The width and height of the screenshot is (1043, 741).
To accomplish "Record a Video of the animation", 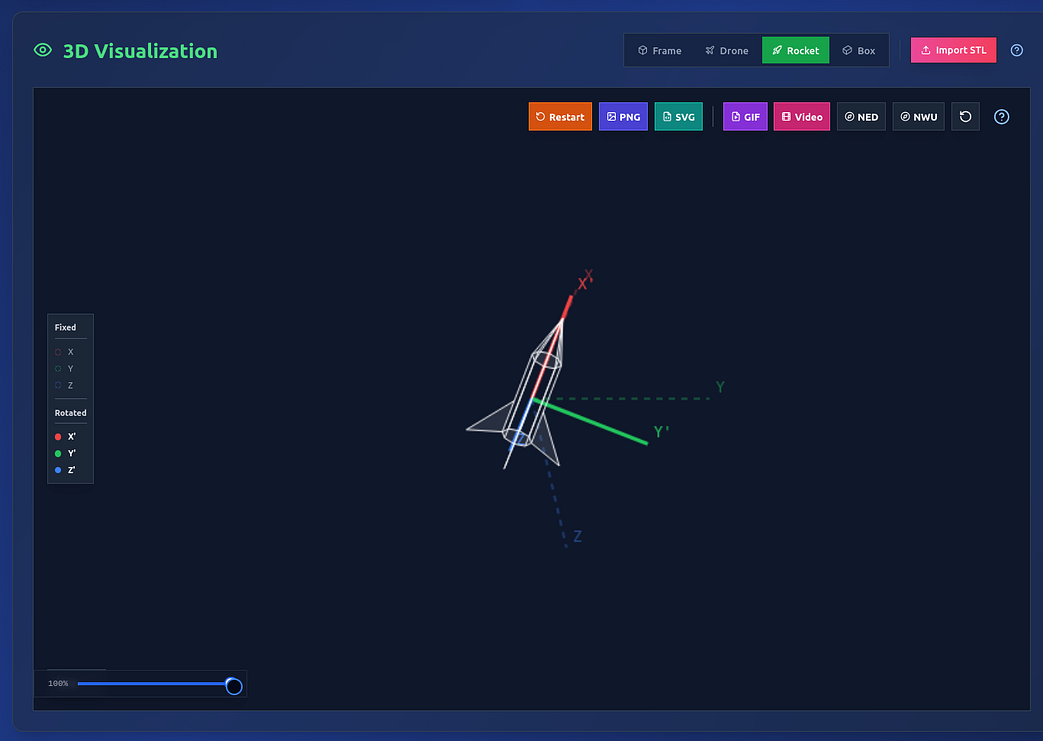I will click(x=801, y=117).
